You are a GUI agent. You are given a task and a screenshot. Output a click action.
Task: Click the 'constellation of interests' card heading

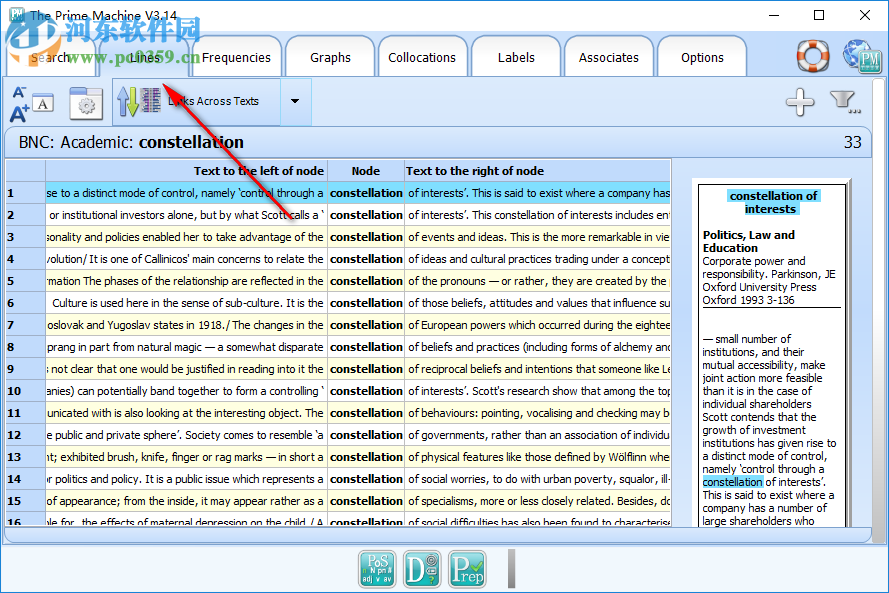[772, 202]
